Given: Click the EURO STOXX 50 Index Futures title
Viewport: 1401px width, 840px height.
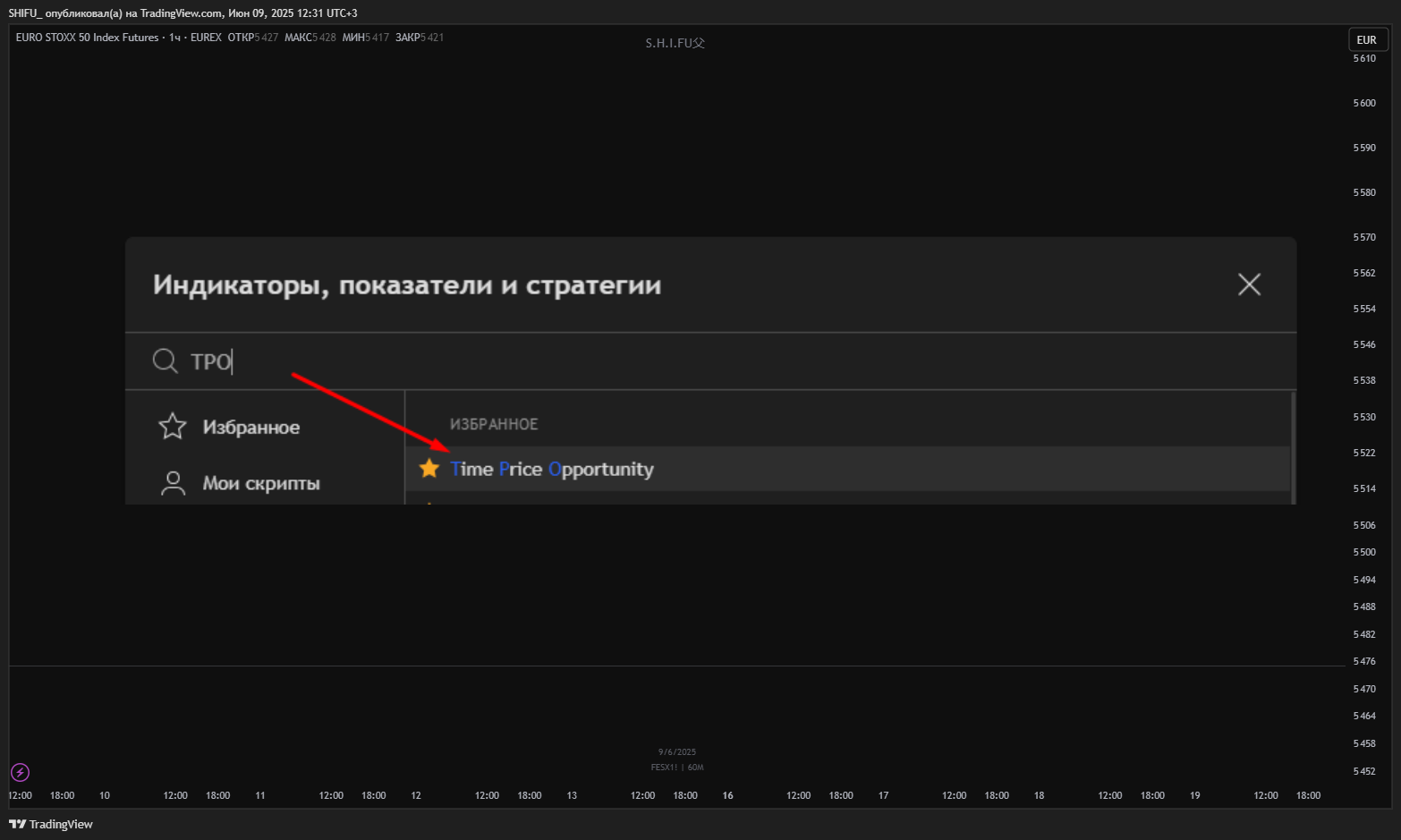Looking at the screenshot, I should point(87,38).
